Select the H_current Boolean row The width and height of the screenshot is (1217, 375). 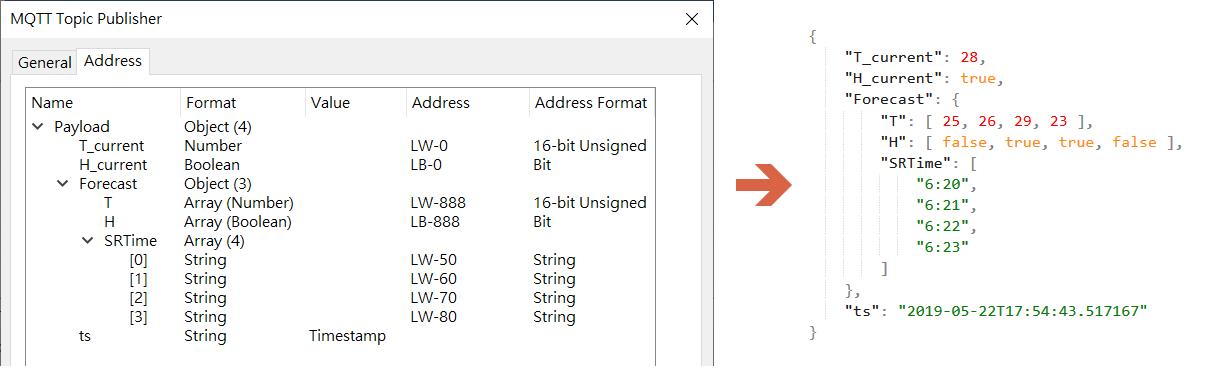pyautogui.click(x=340, y=165)
